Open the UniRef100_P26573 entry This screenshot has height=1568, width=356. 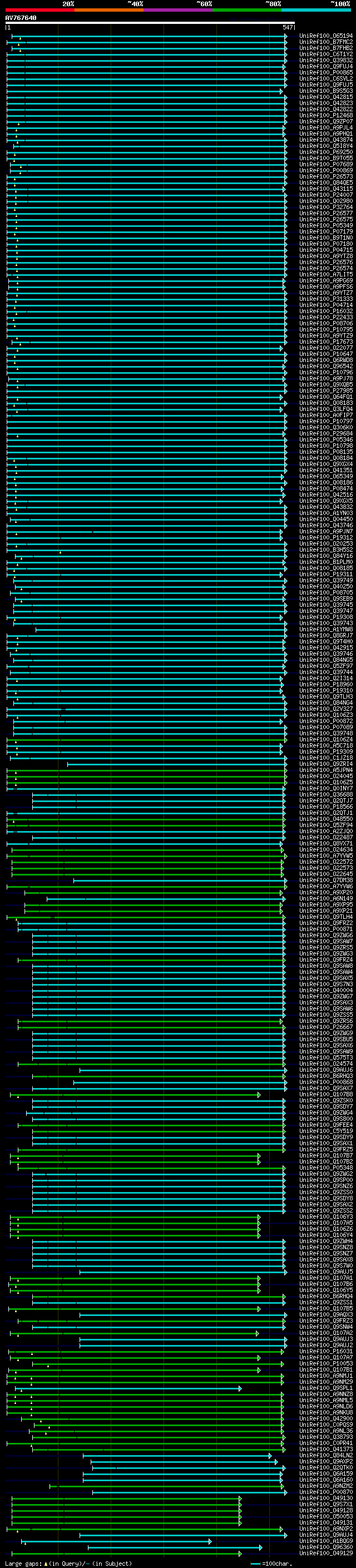click(326, 176)
